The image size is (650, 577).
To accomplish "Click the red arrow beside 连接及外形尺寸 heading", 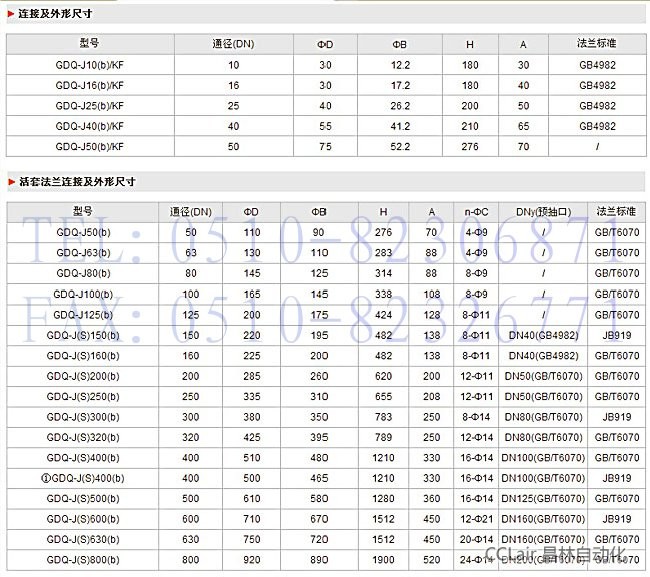I will tap(11, 13).
